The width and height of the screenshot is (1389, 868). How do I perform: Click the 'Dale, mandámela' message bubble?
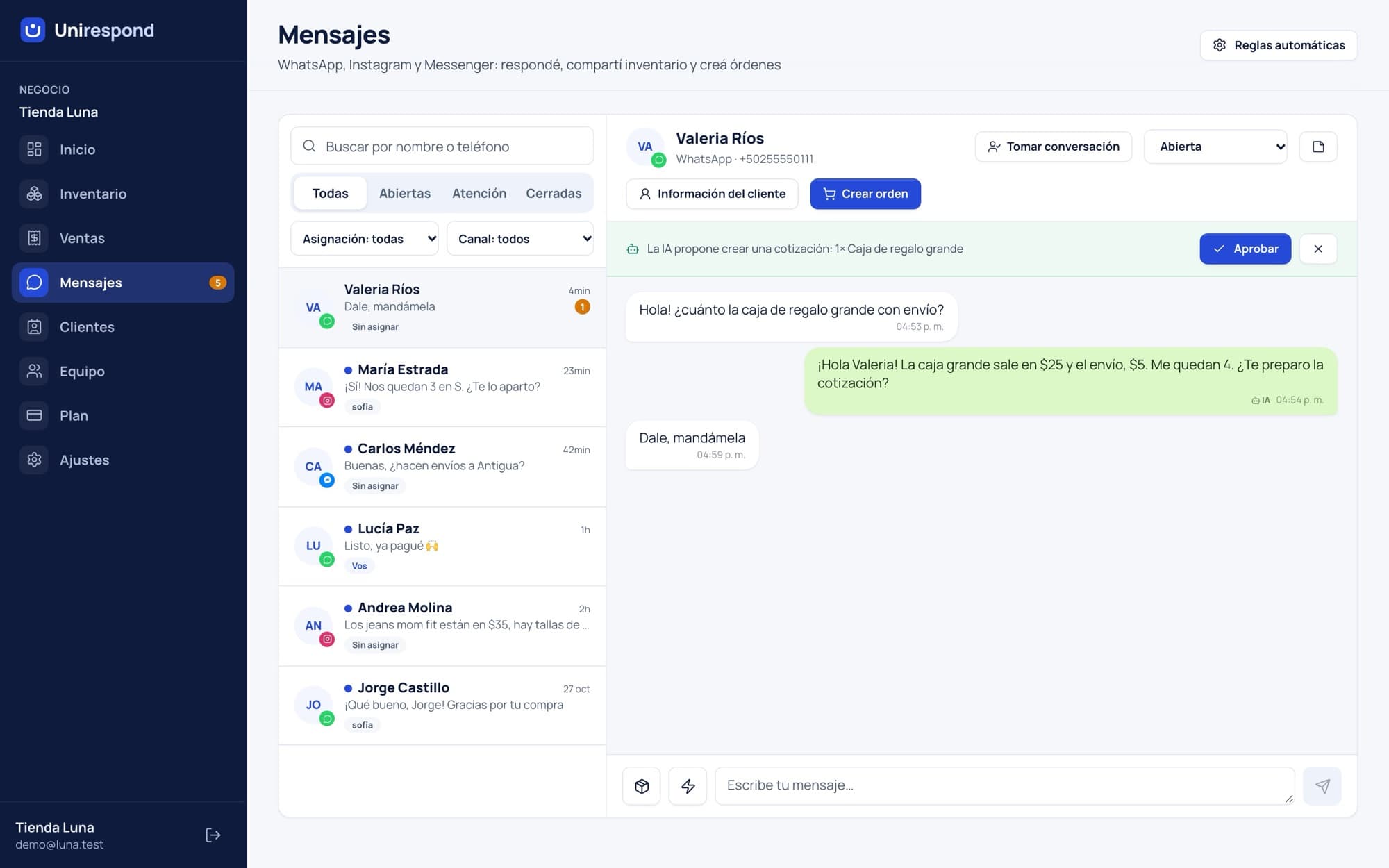tap(692, 445)
